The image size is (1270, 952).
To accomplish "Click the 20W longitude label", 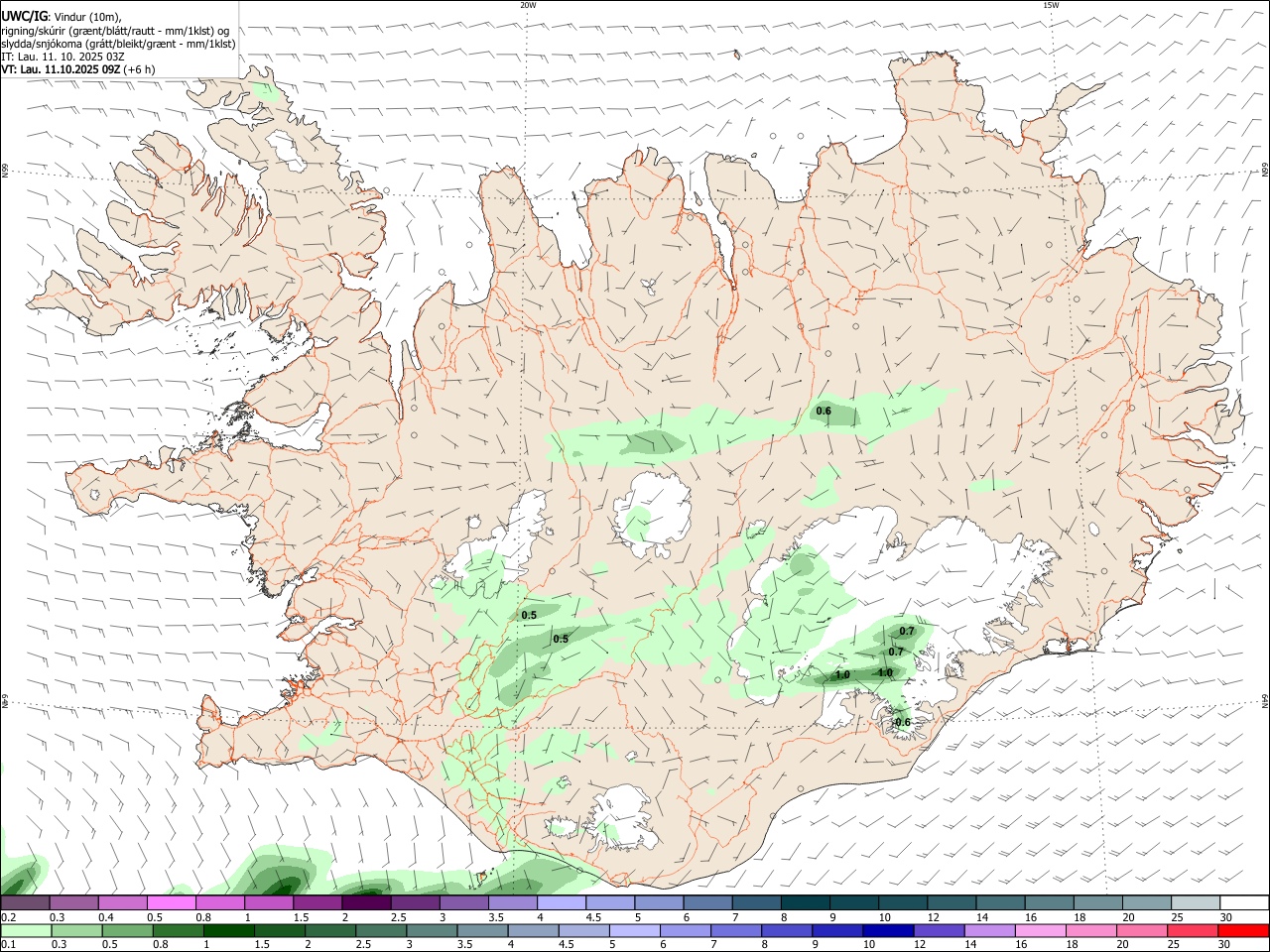I will 528,5.
